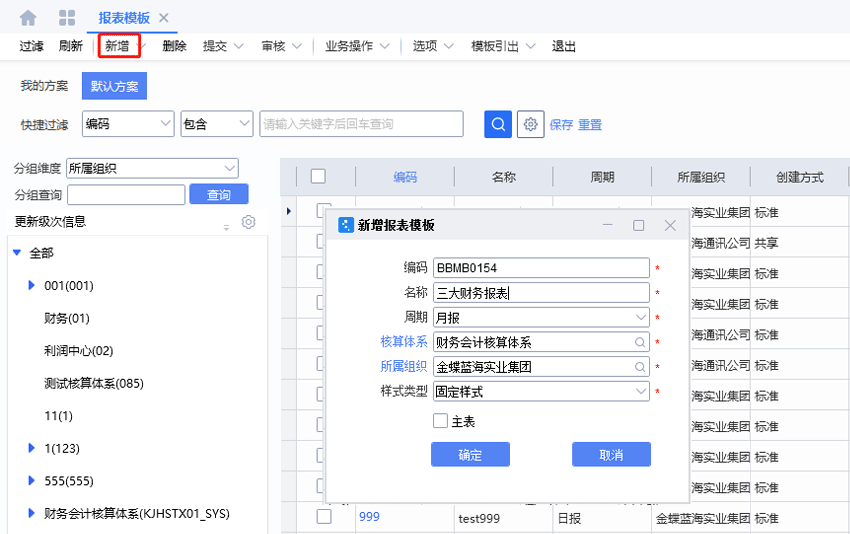Select 11(1) in the tree
This screenshot has height=534, width=850.
click(59, 416)
